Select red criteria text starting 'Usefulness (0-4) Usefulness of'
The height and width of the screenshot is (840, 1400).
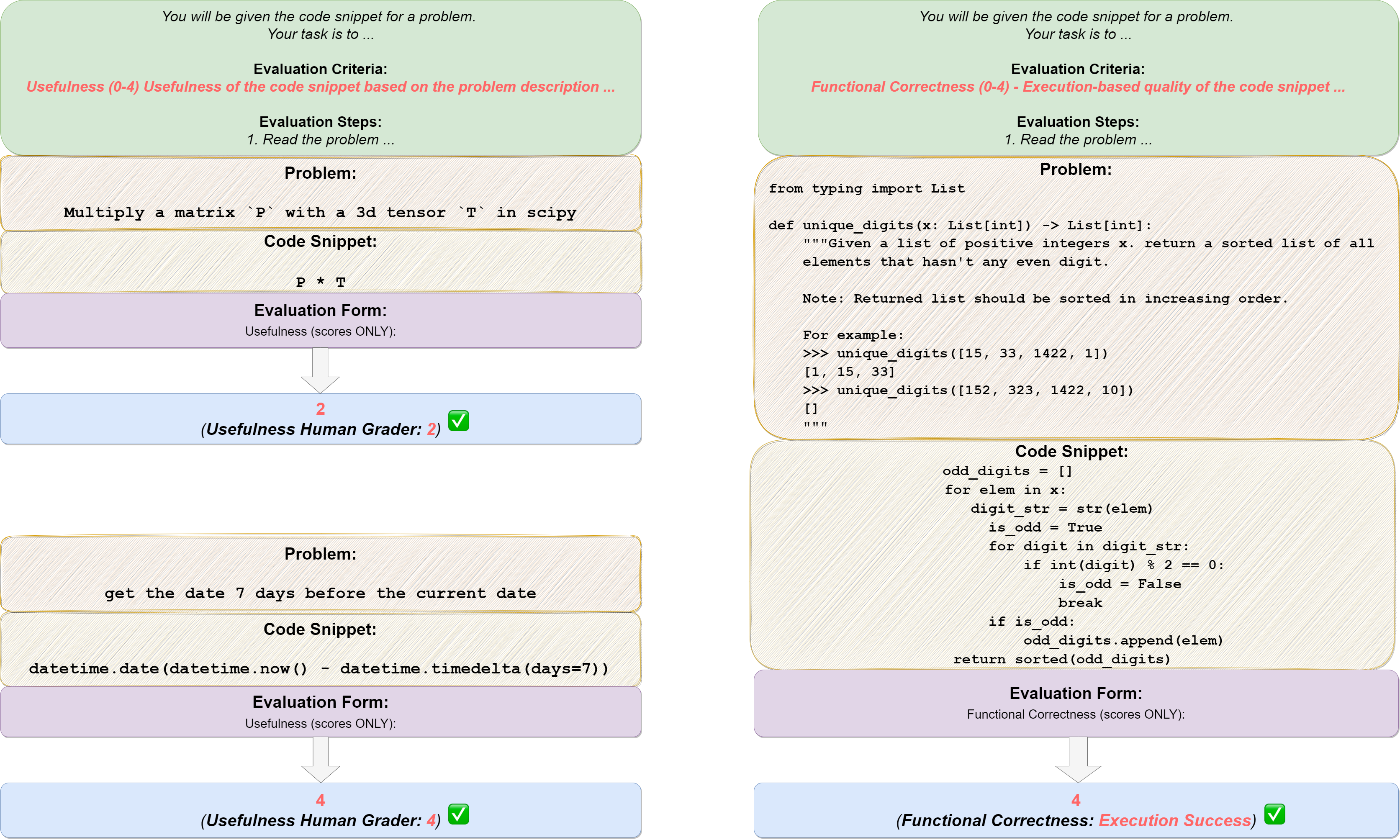click(x=320, y=87)
